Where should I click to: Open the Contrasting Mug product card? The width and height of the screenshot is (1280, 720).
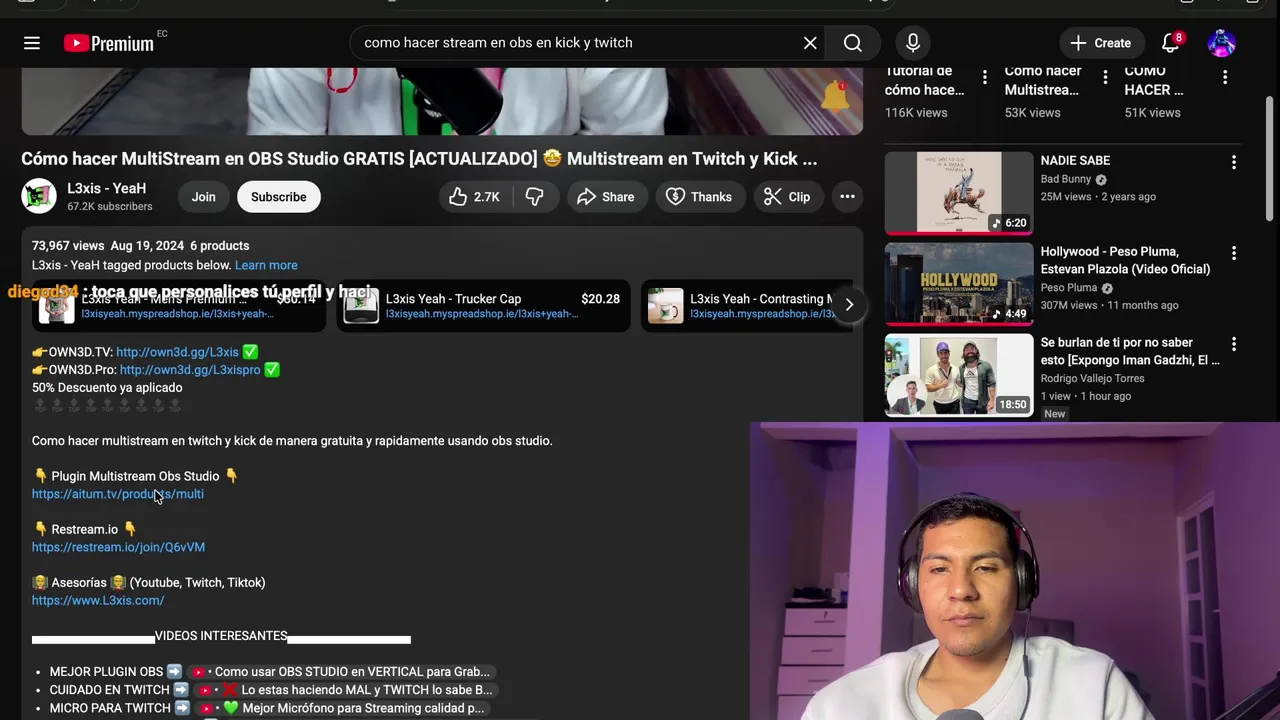pos(748,305)
